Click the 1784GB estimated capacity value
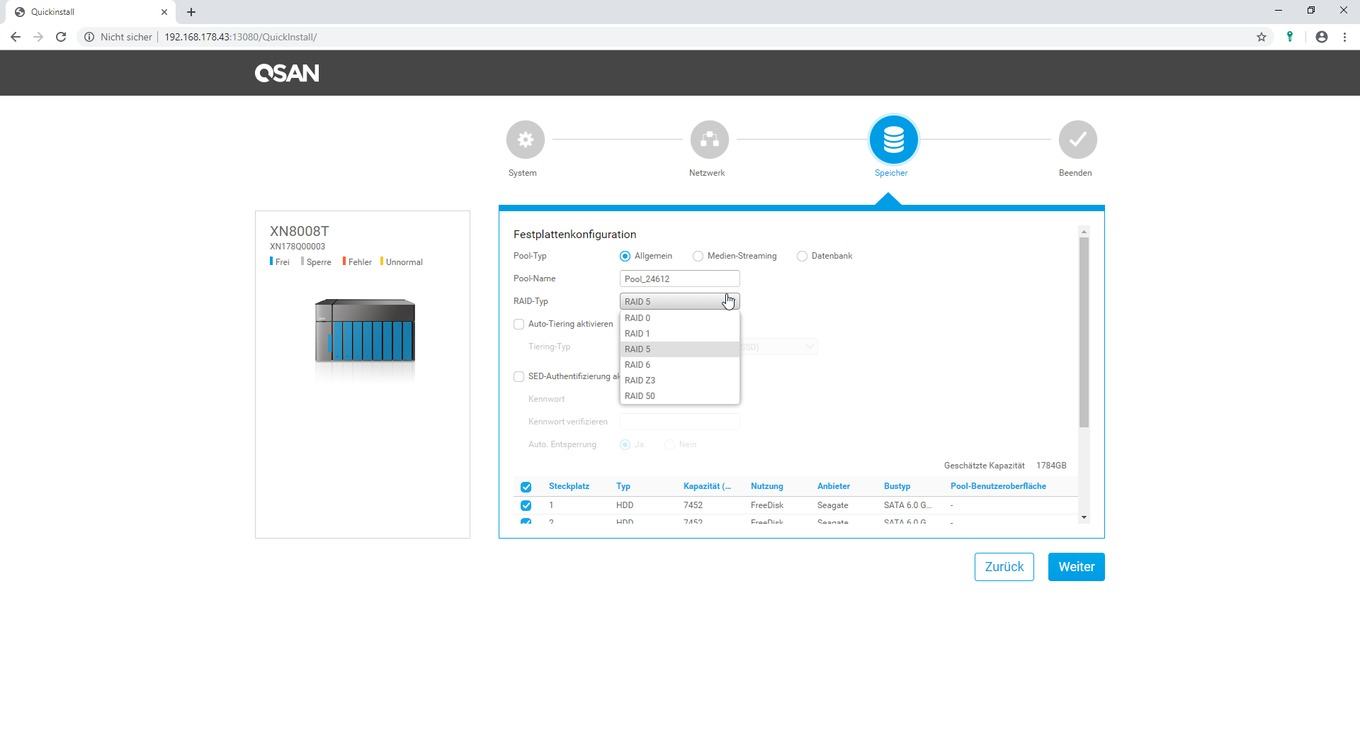The height and width of the screenshot is (737, 1360). click(x=1051, y=466)
